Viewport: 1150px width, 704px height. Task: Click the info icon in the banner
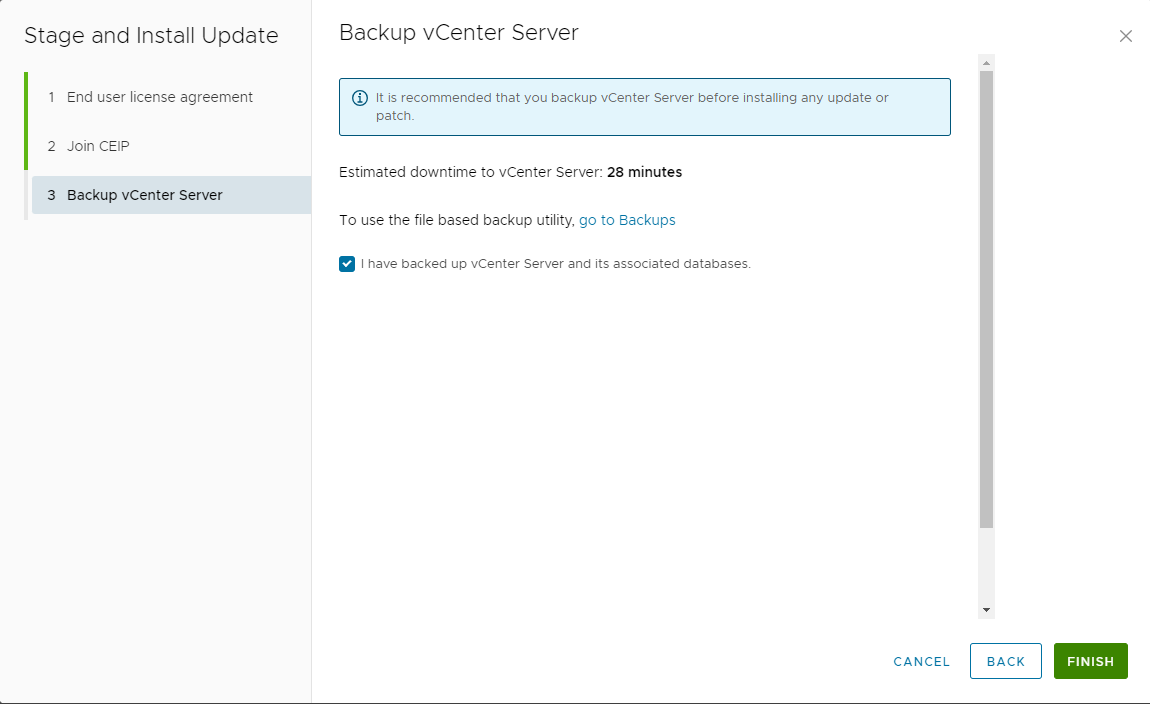pos(360,98)
